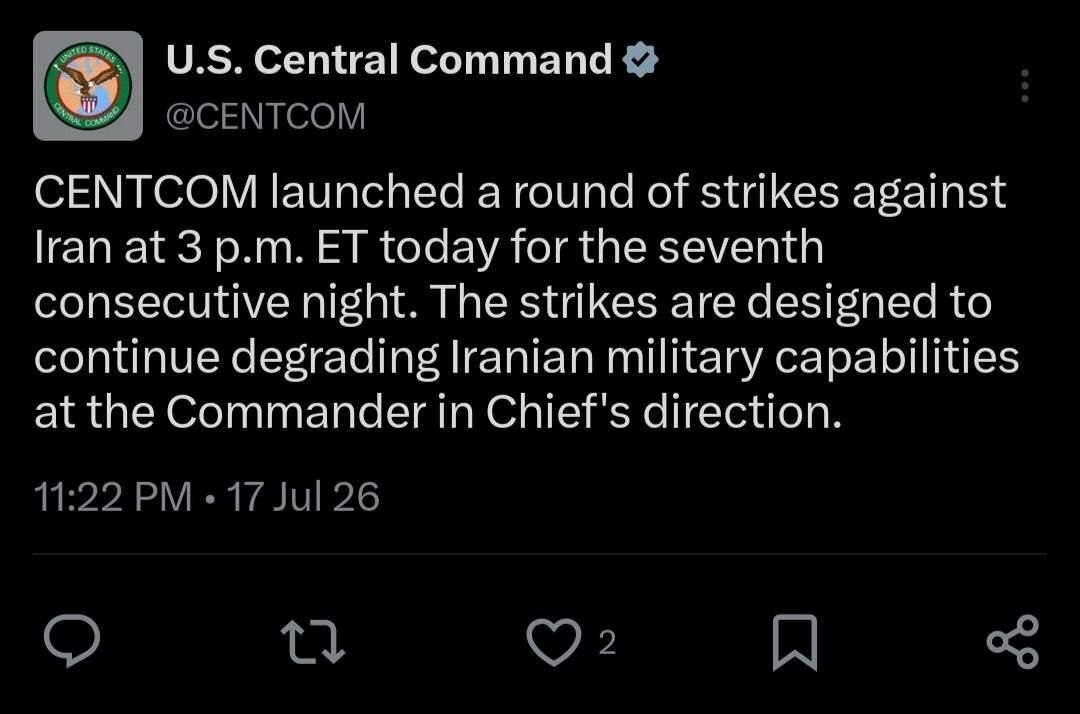Viewport: 1080px width, 714px height.
Task: Select the tweet's first line starting CENTCOM launched
Action: point(520,192)
